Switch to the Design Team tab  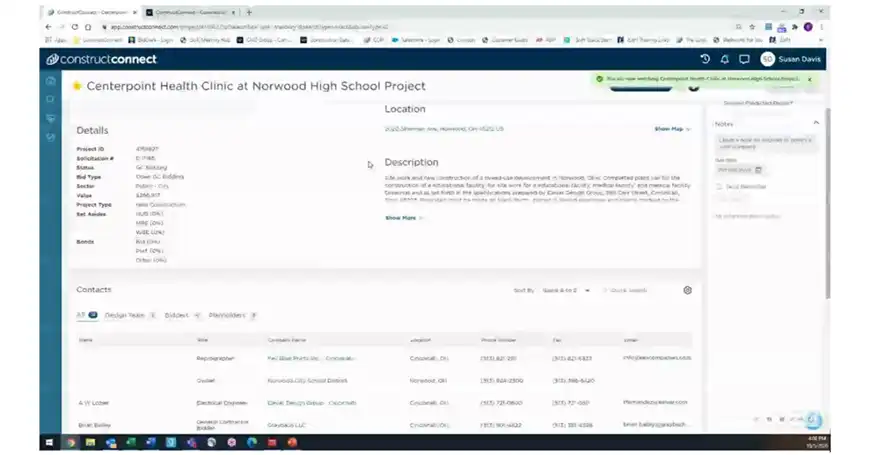pos(128,315)
